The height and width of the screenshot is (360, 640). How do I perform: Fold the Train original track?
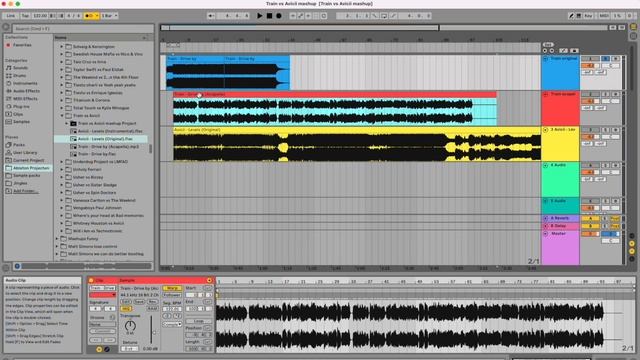545,59
